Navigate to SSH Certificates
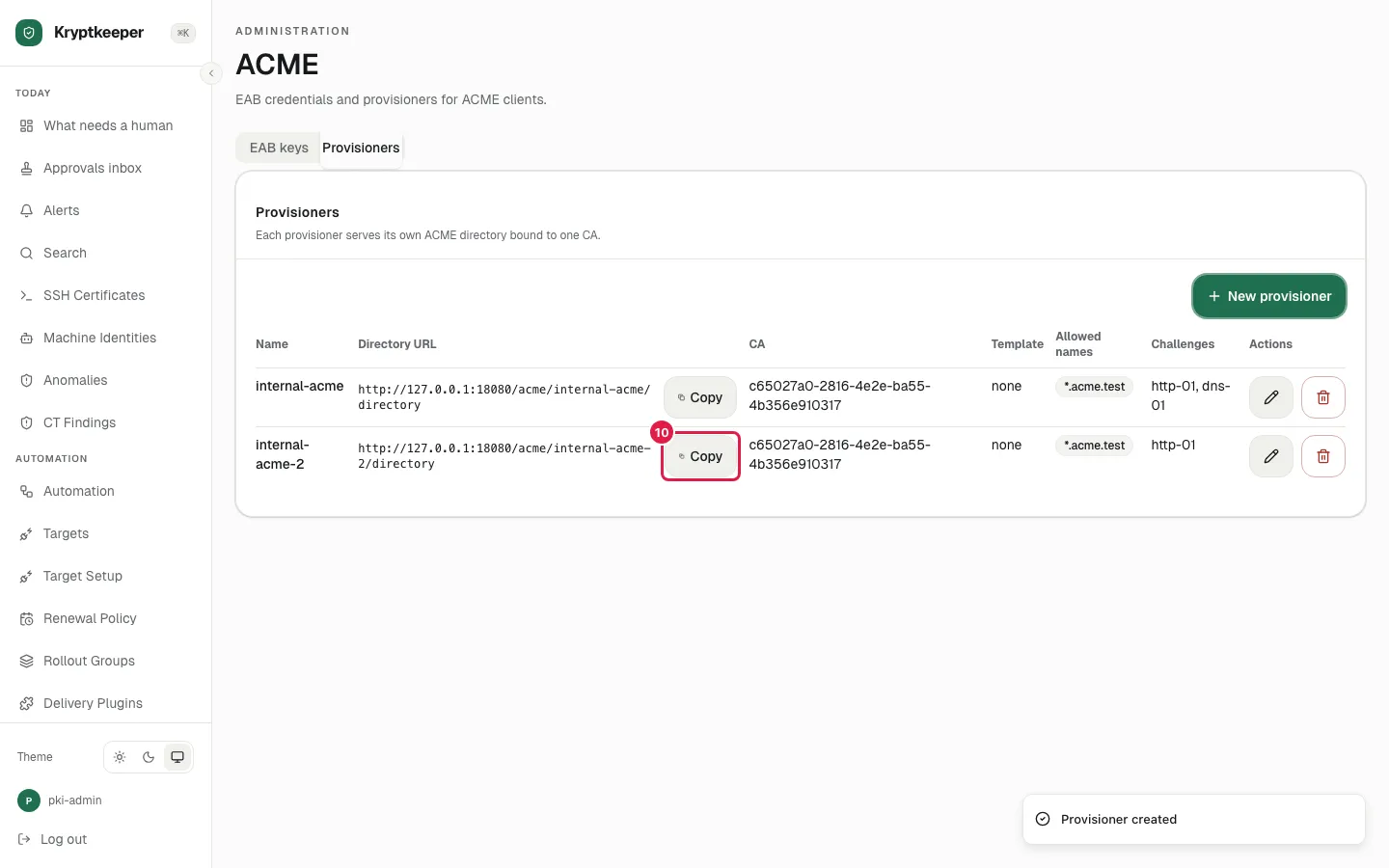This screenshot has width=1389, height=868. tap(106, 295)
